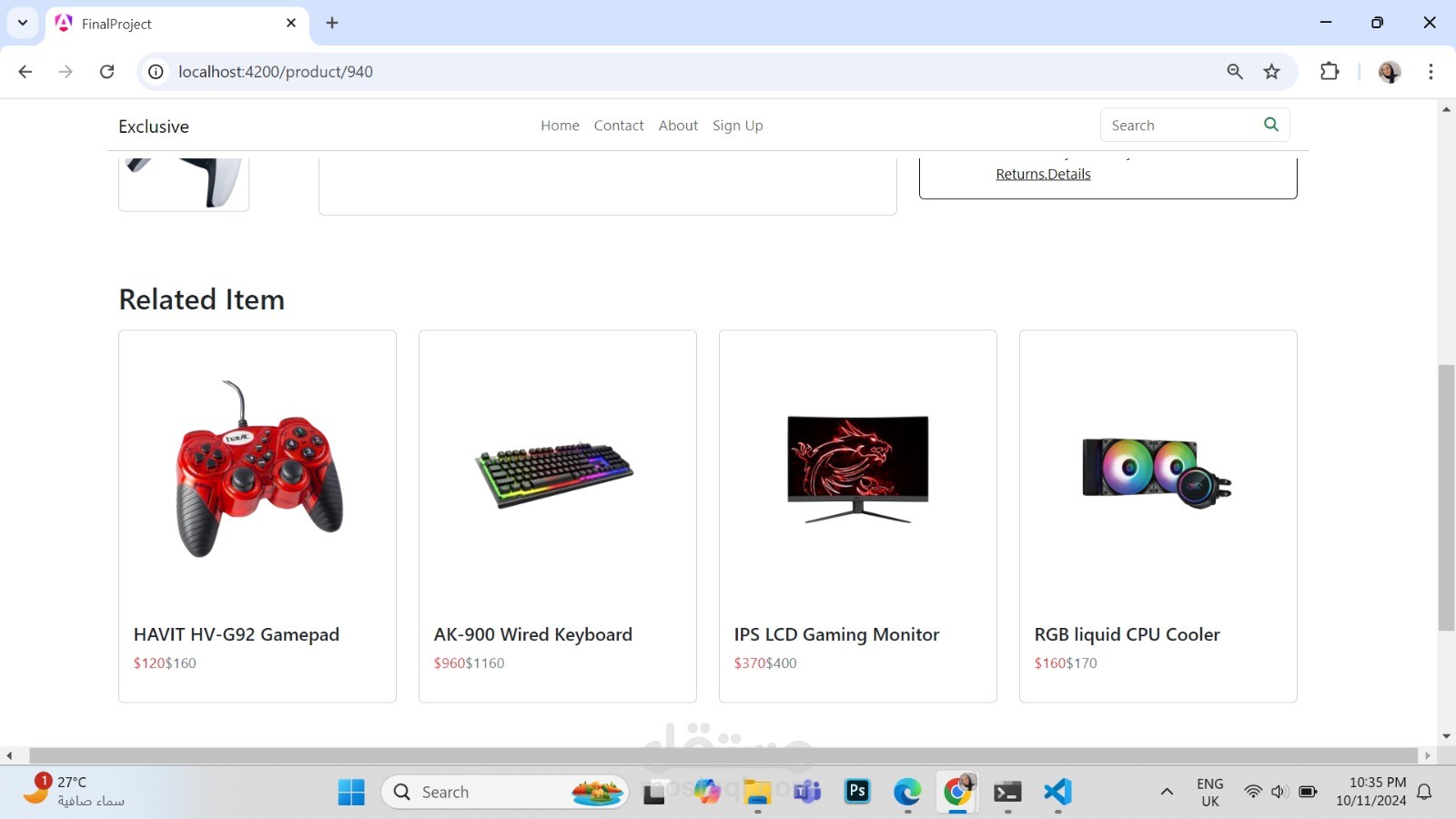Screen dimensions: 1456x819
Task: Show hidden system tray icons
Action: 1167,792
